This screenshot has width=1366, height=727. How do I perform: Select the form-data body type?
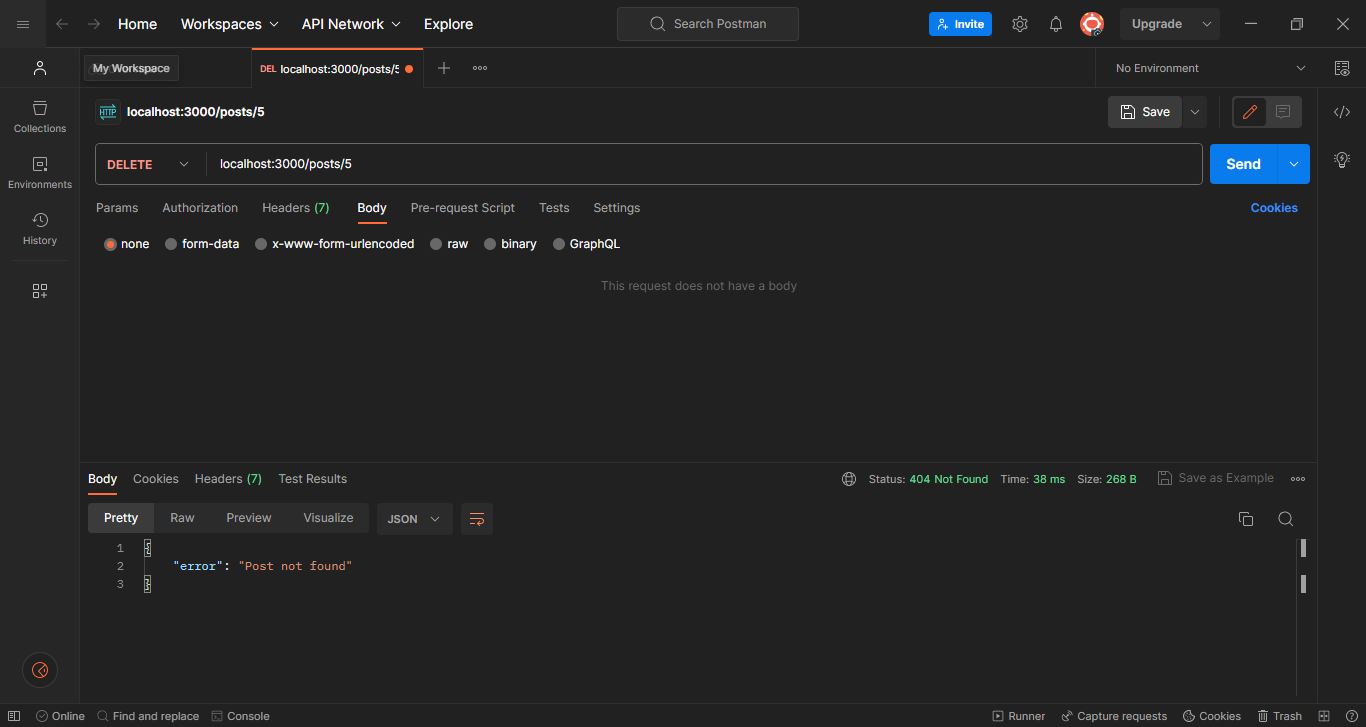pos(202,243)
